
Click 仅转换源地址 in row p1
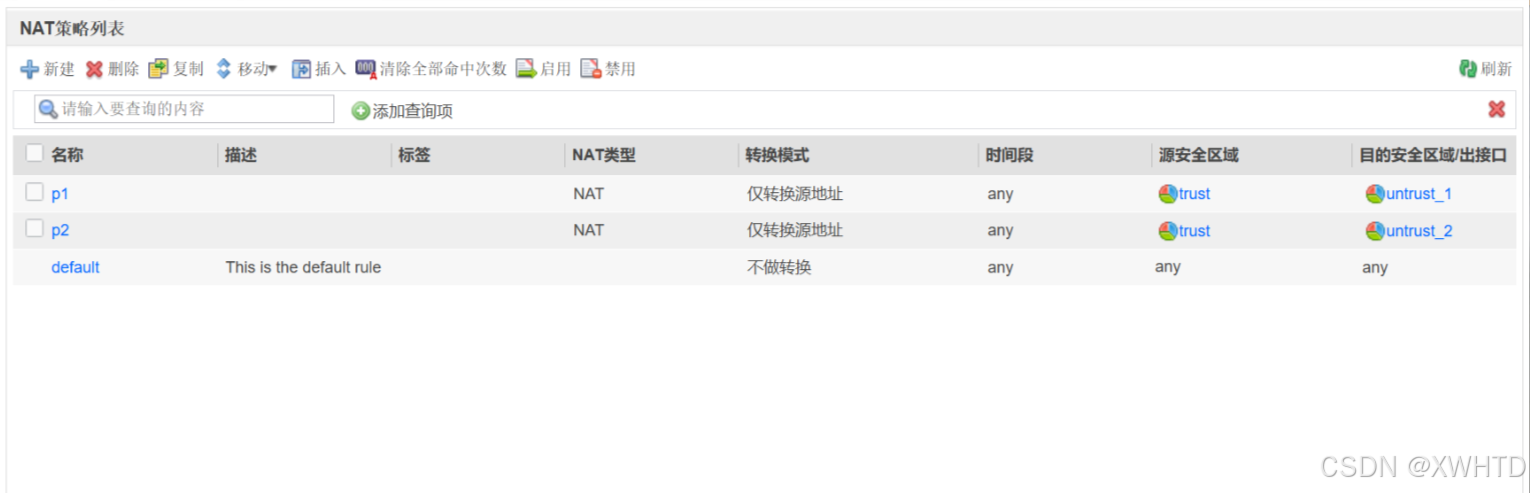coord(795,194)
